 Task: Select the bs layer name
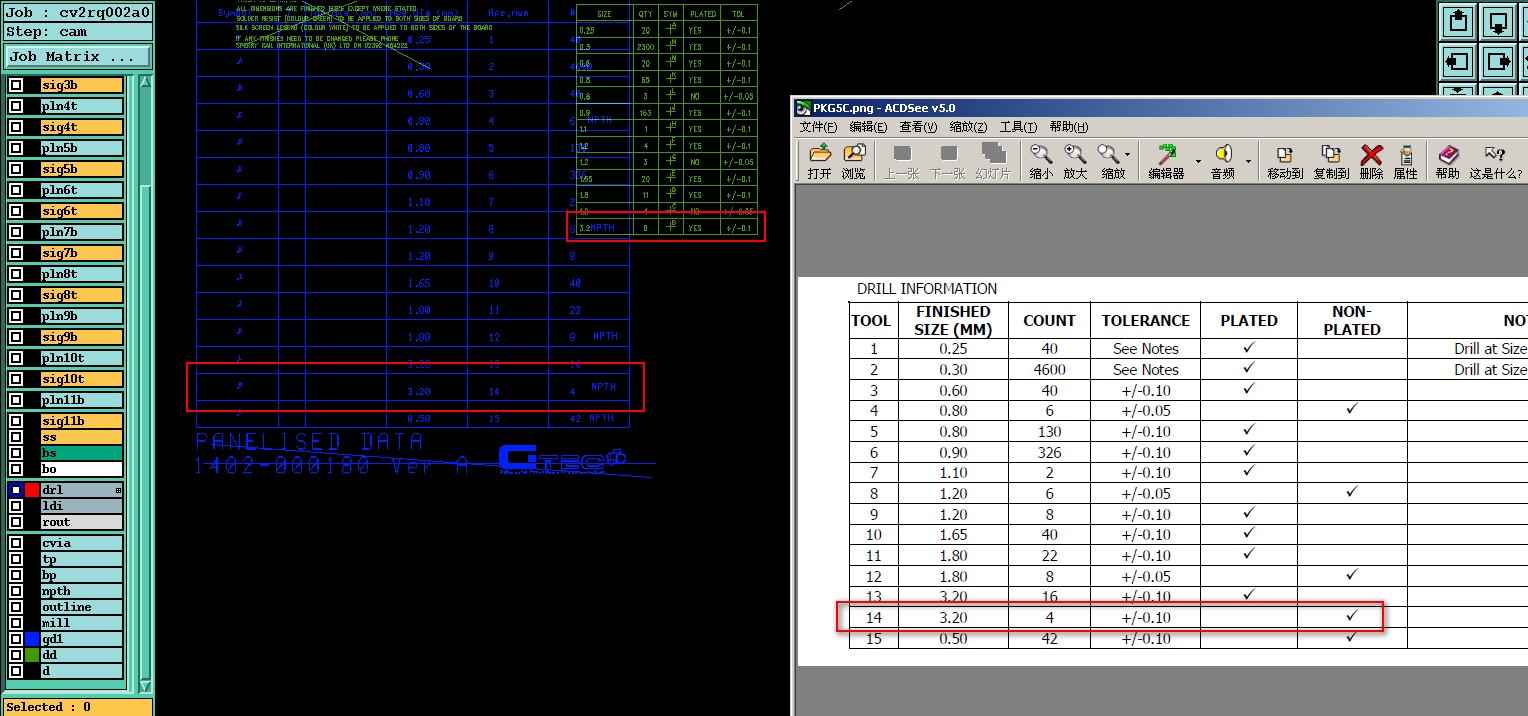[81, 453]
